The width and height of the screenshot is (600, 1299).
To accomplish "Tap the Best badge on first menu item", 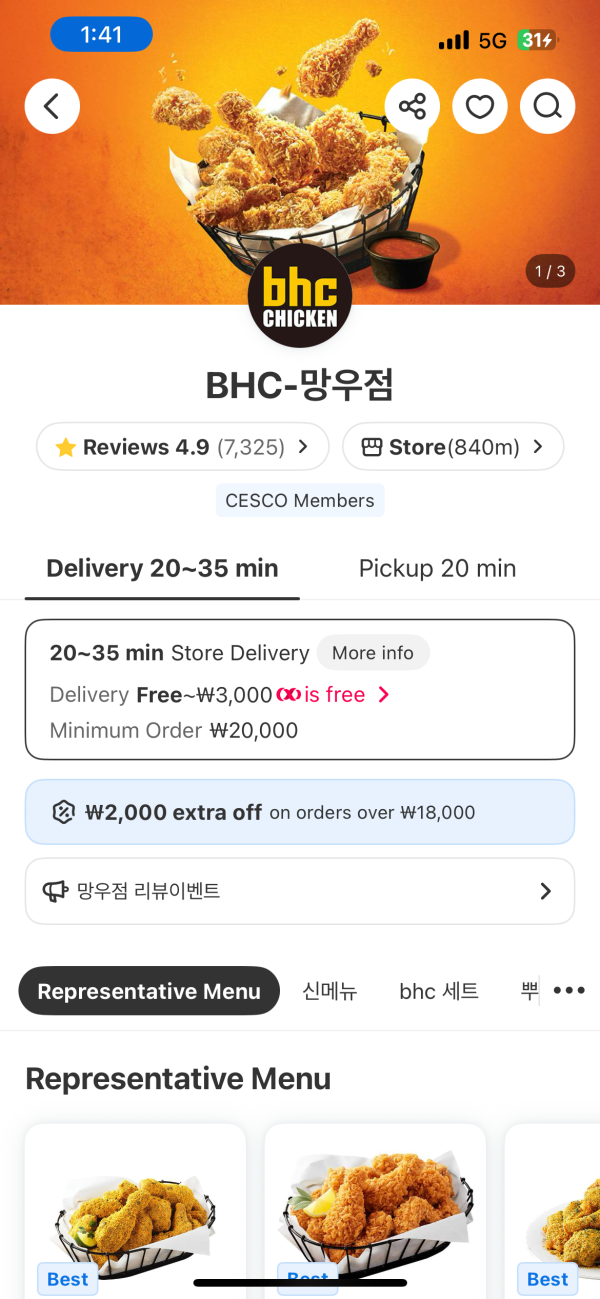I will (67, 1278).
